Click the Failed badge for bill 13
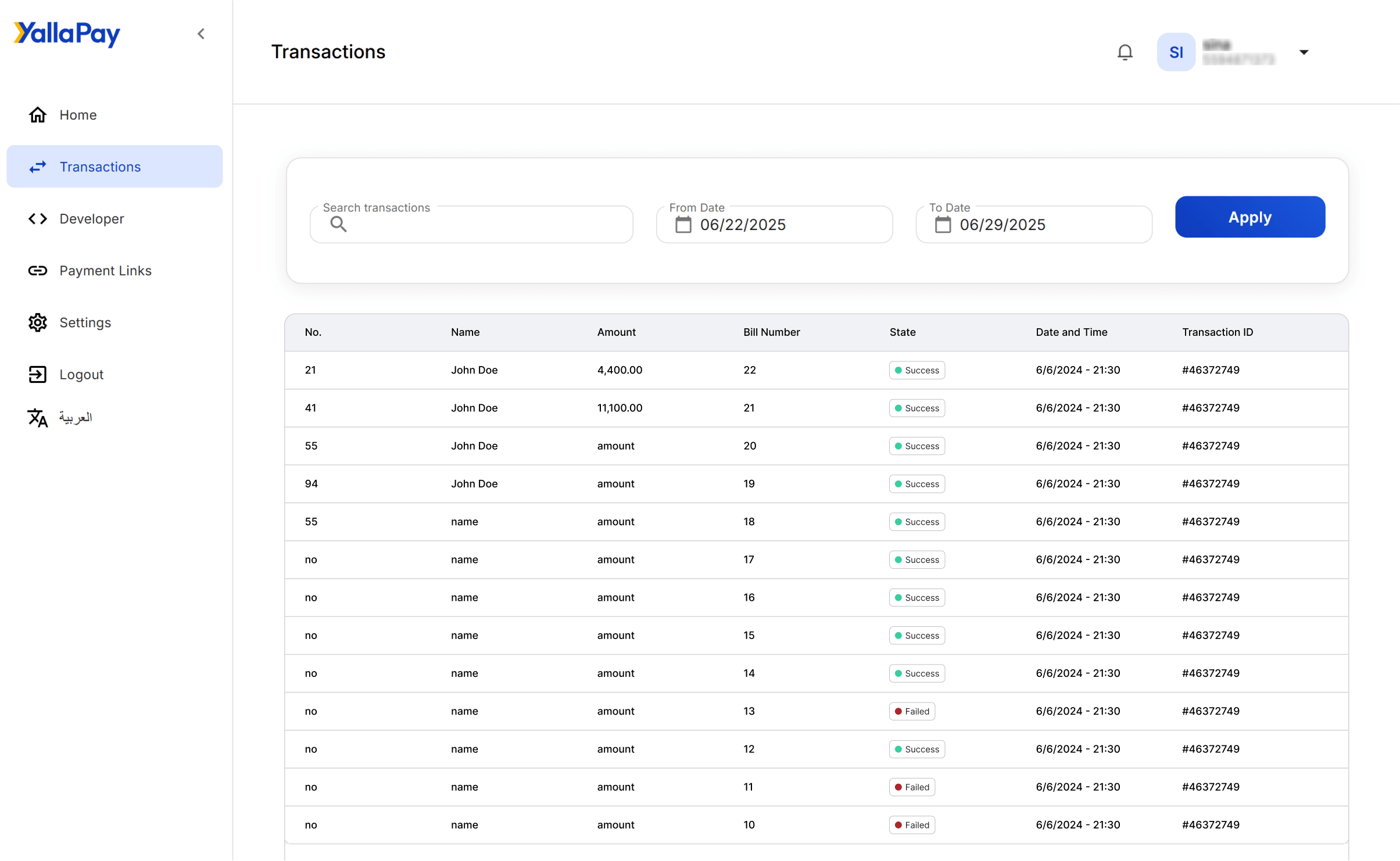 (911, 711)
